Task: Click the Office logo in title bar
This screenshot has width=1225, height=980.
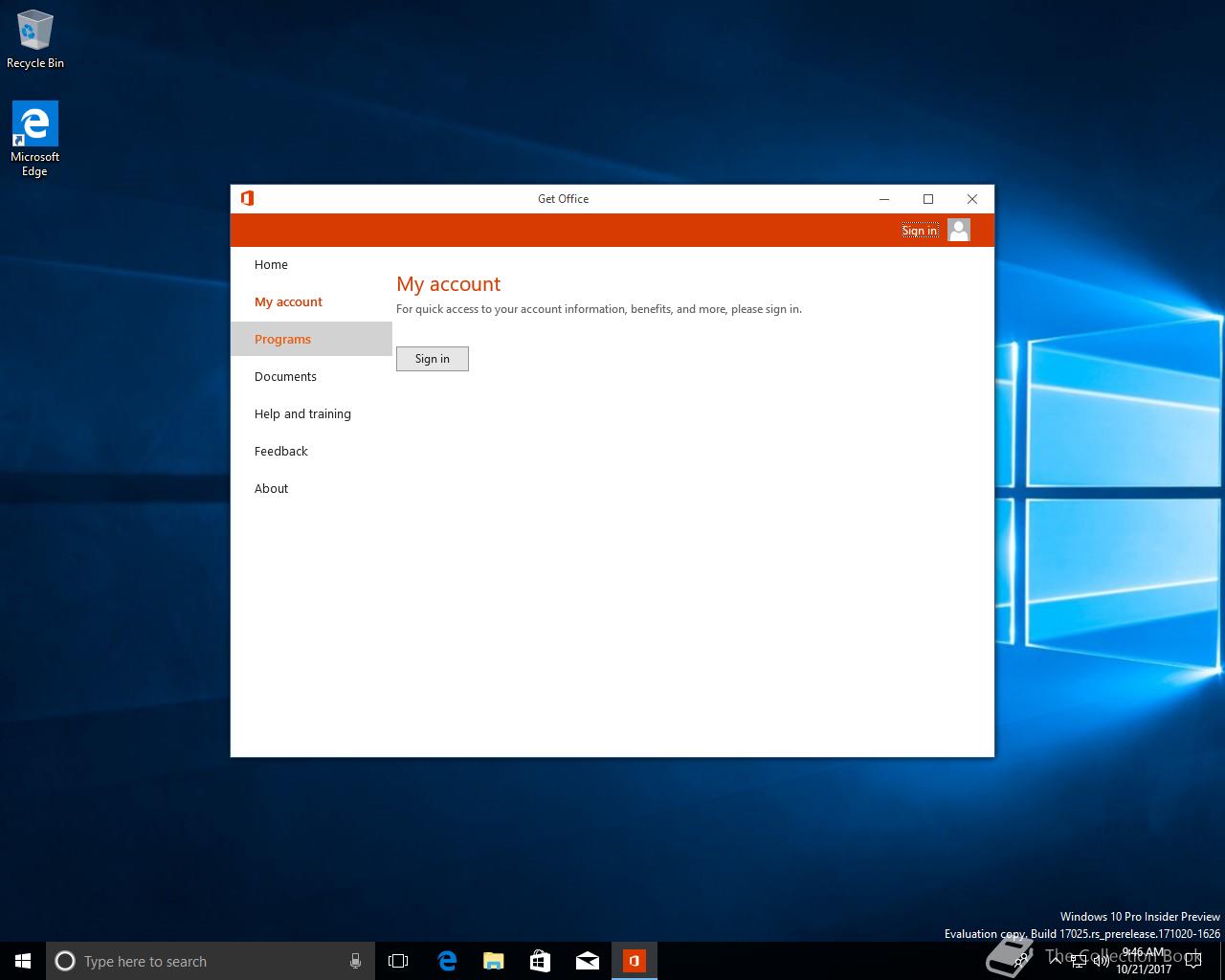Action: click(247, 198)
